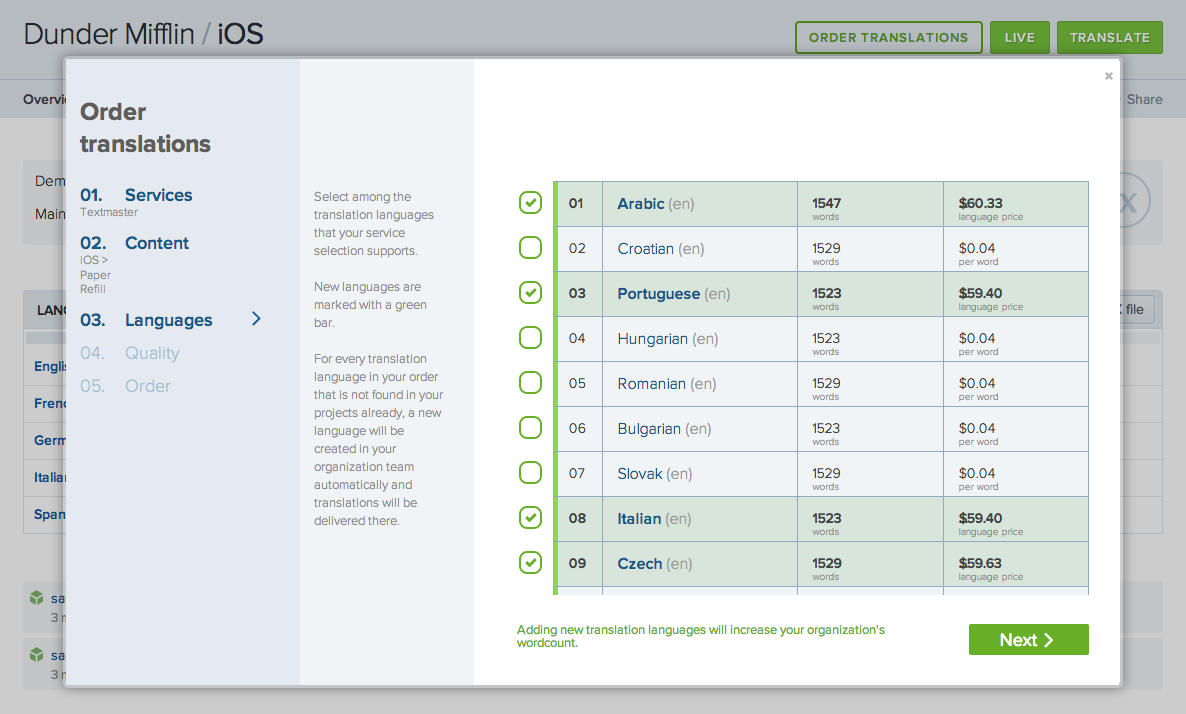Select the Romanian language checkbox
1186x714 pixels.
point(530,383)
